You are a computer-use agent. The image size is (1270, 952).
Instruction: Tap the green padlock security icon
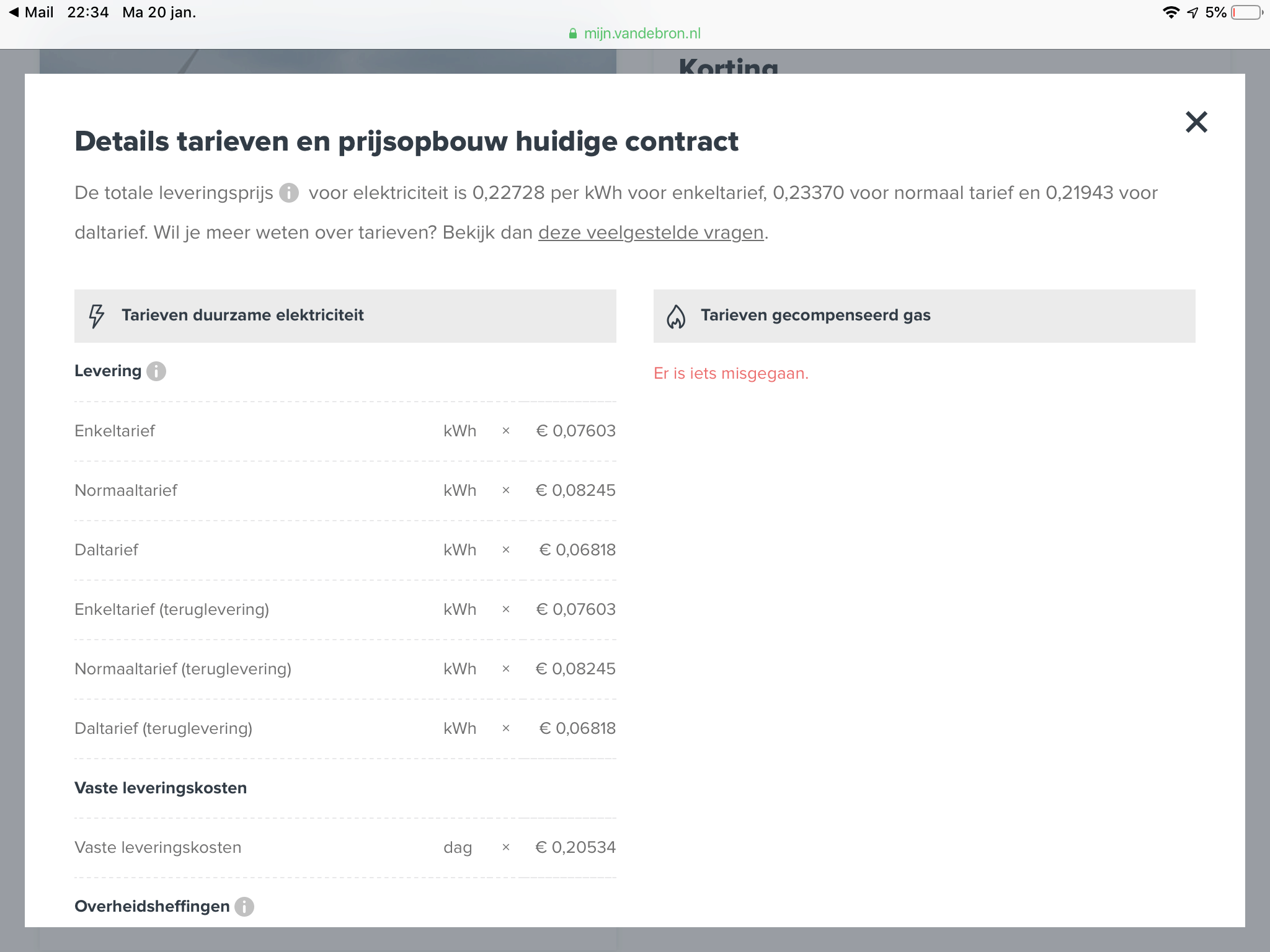572,33
